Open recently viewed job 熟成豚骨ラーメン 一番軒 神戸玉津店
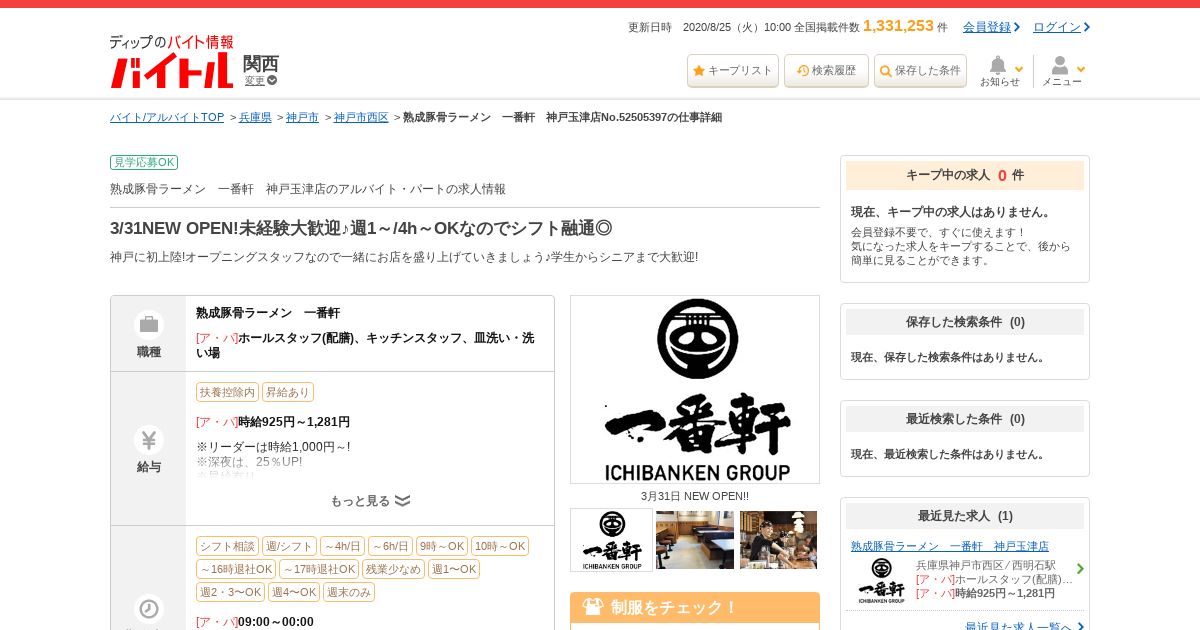The width and height of the screenshot is (1200, 630). [x=950, y=546]
